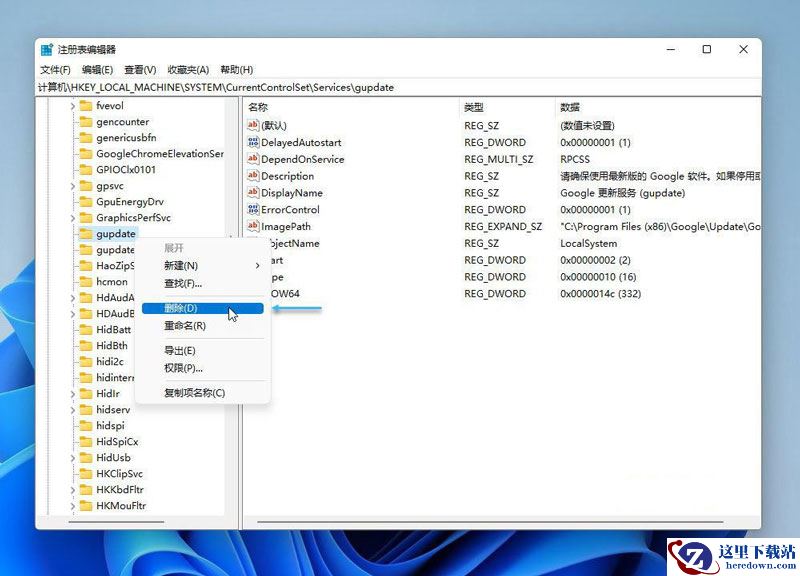Expand the HKMouFltr tree node
Viewport: 800px width, 576px height.
[x=72, y=506]
